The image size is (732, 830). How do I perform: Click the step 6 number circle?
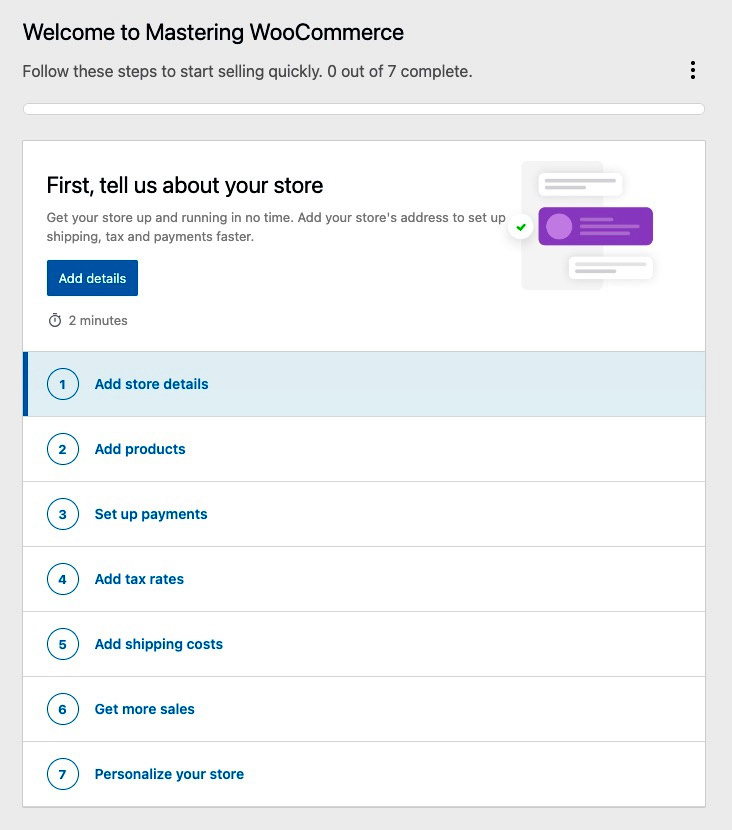(x=62, y=709)
